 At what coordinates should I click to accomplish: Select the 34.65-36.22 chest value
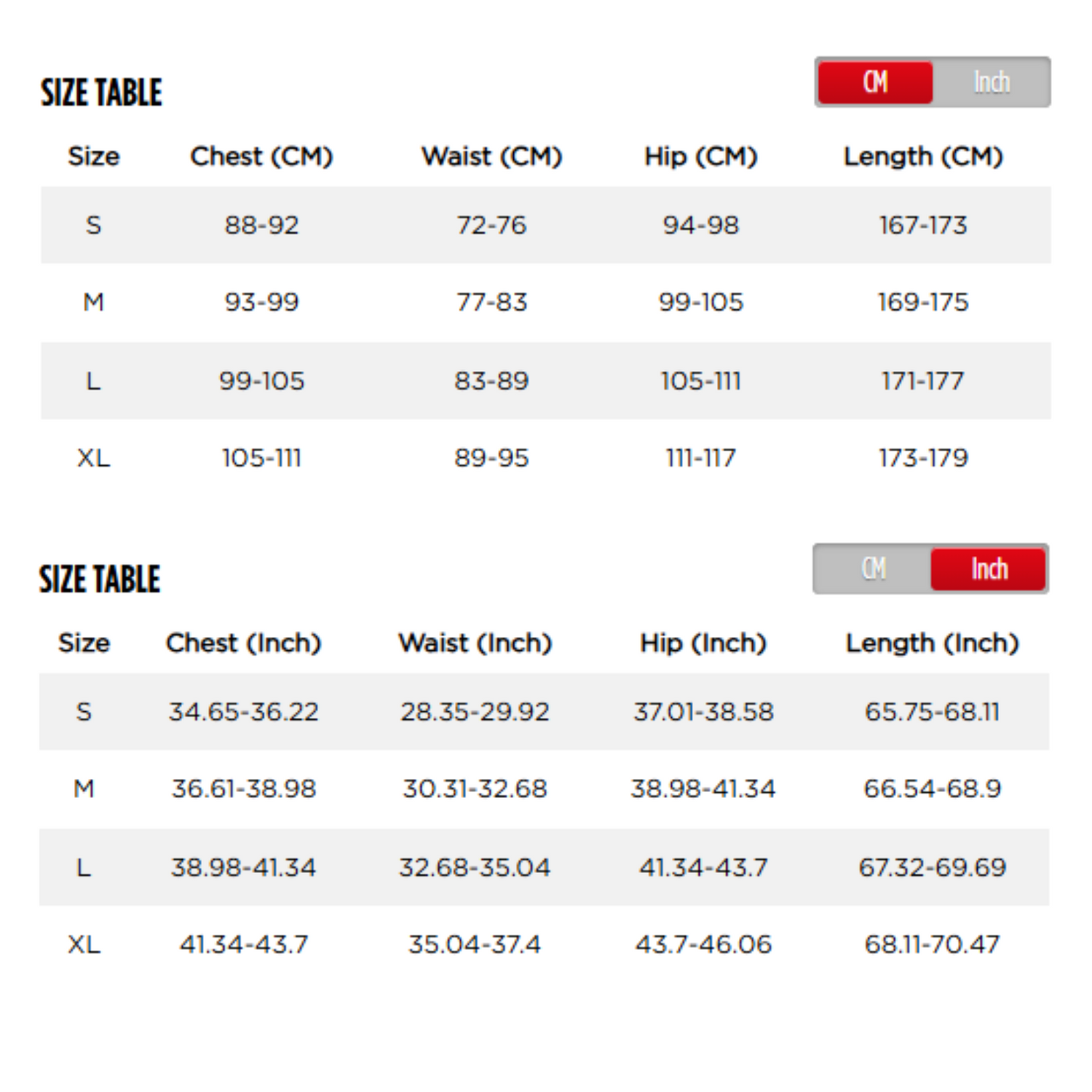pos(243,712)
